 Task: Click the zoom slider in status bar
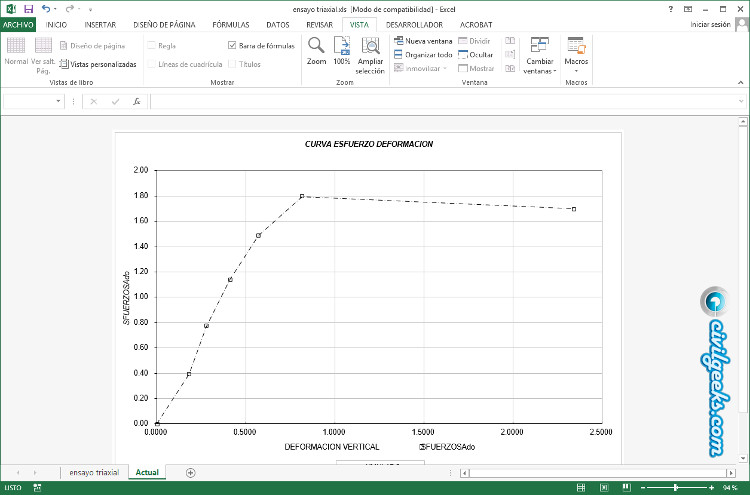click(677, 487)
